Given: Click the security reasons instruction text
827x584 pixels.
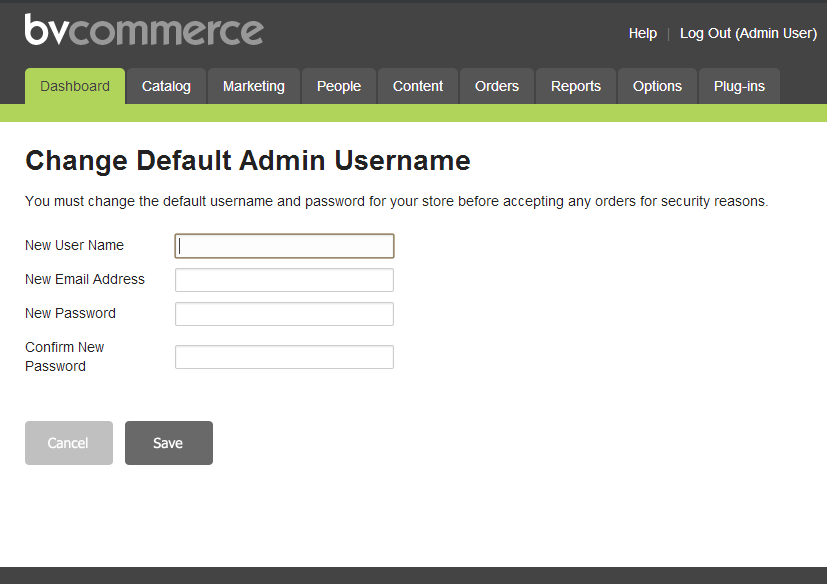Looking at the screenshot, I should (397, 201).
